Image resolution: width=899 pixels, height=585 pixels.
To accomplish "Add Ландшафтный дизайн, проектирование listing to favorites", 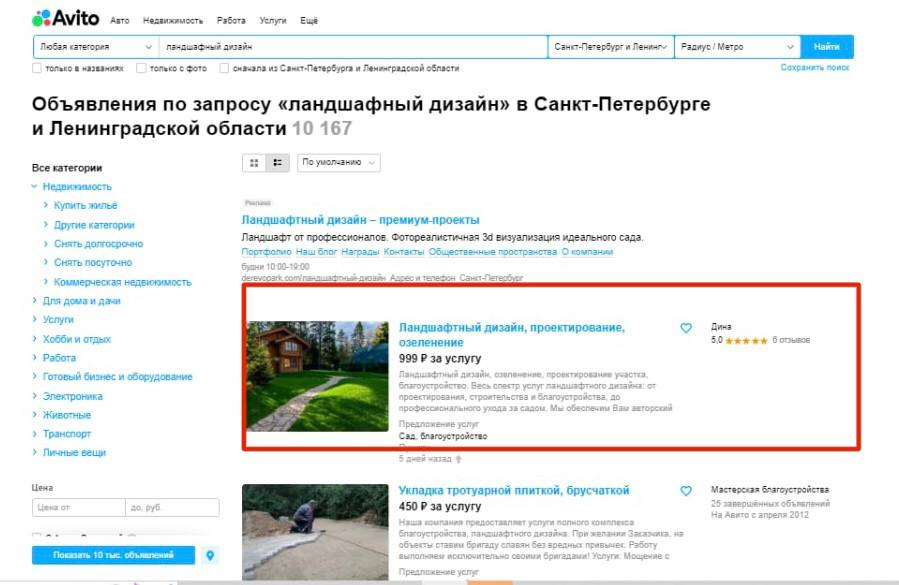I will click(686, 328).
